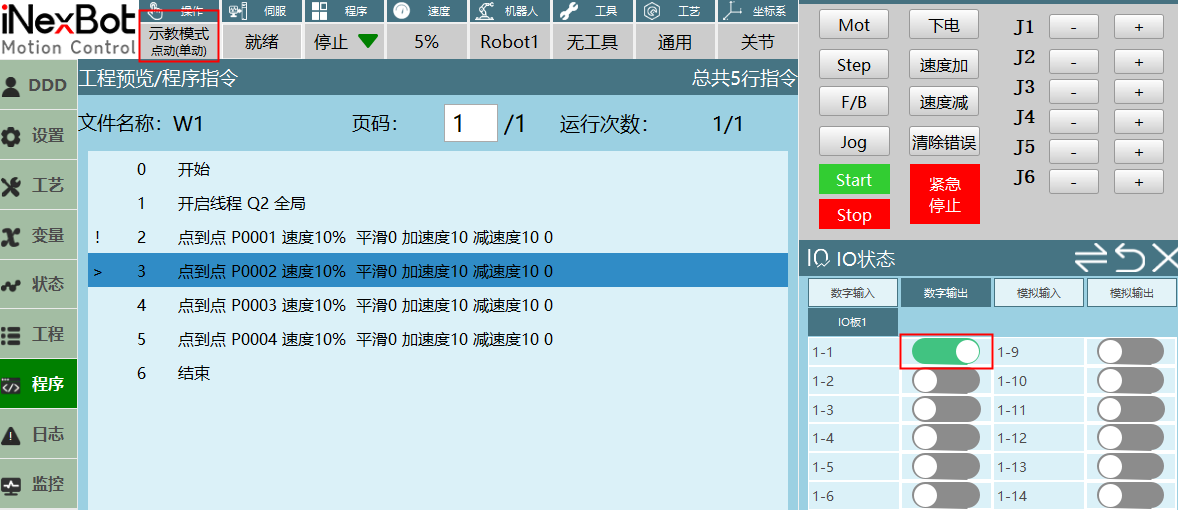Switch to 数字输出 tab
1178x510 pixels.
pos(946,292)
